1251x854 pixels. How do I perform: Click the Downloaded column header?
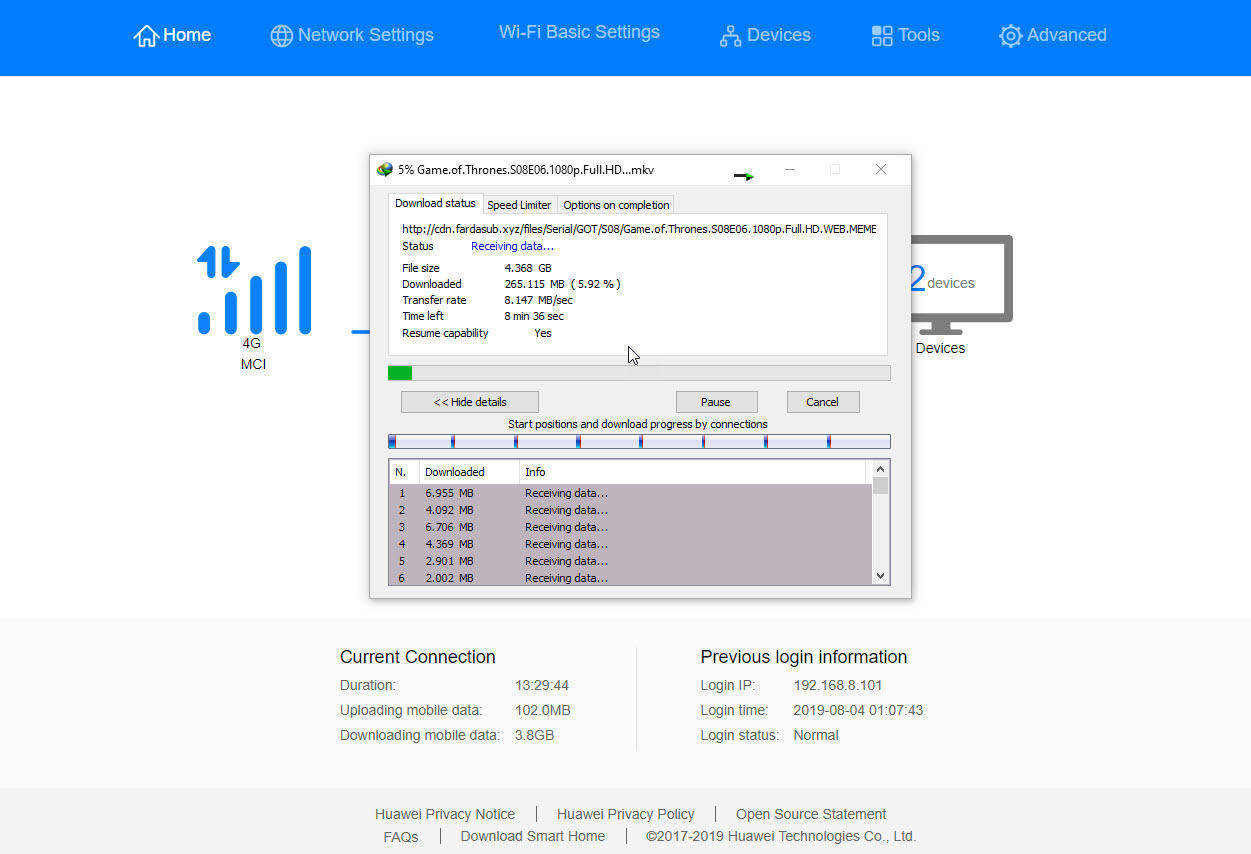[x=469, y=472]
